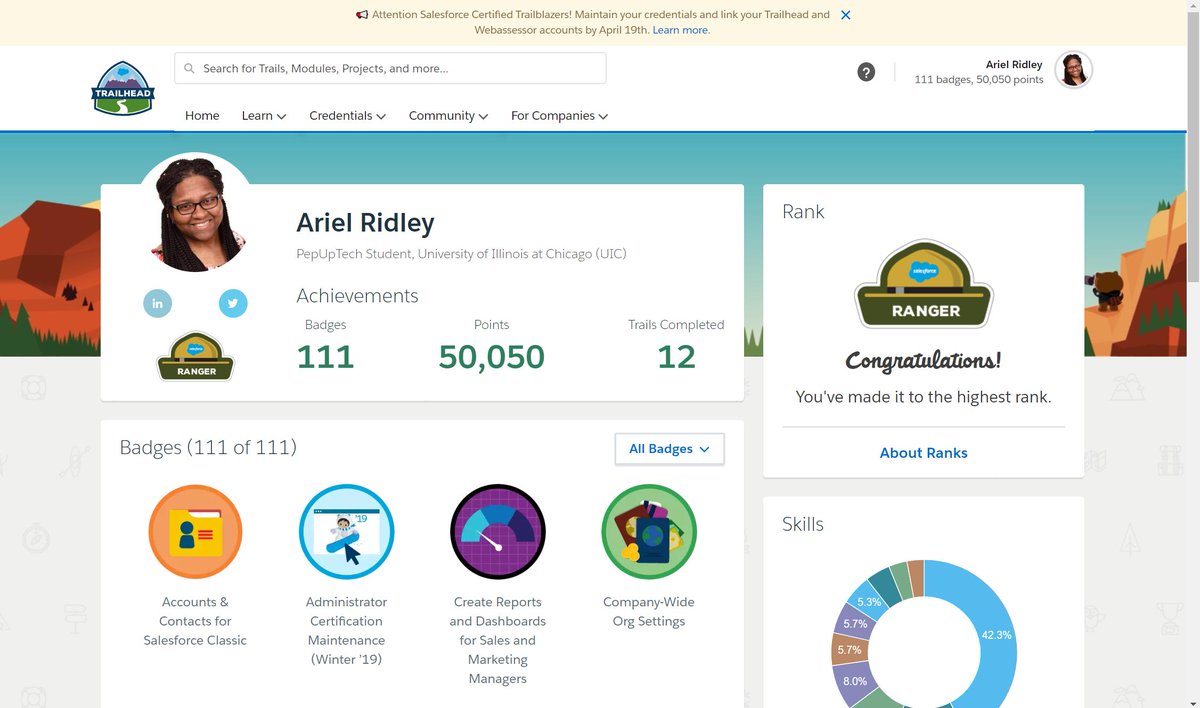Click the Trails Completed count 12
1200x708 pixels.
(x=676, y=357)
